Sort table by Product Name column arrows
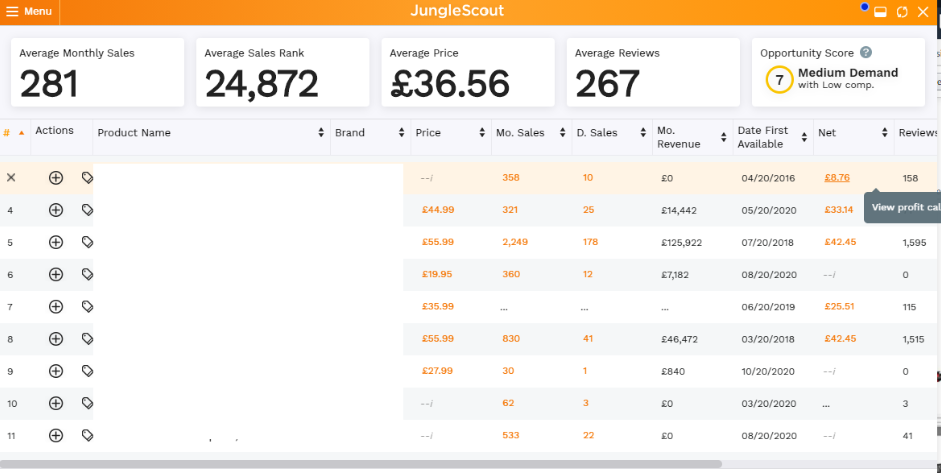941x473 pixels. 321,133
